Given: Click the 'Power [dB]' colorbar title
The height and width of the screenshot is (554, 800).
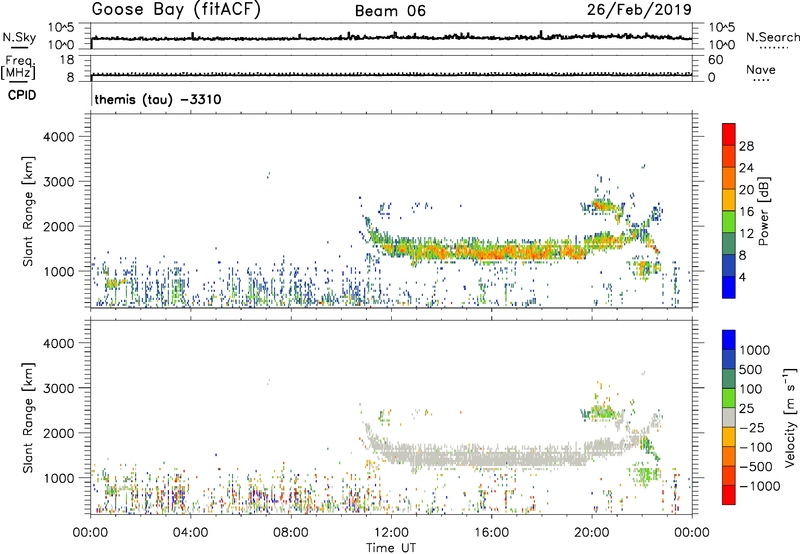Looking at the screenshot, I should [x=764, y=211].
